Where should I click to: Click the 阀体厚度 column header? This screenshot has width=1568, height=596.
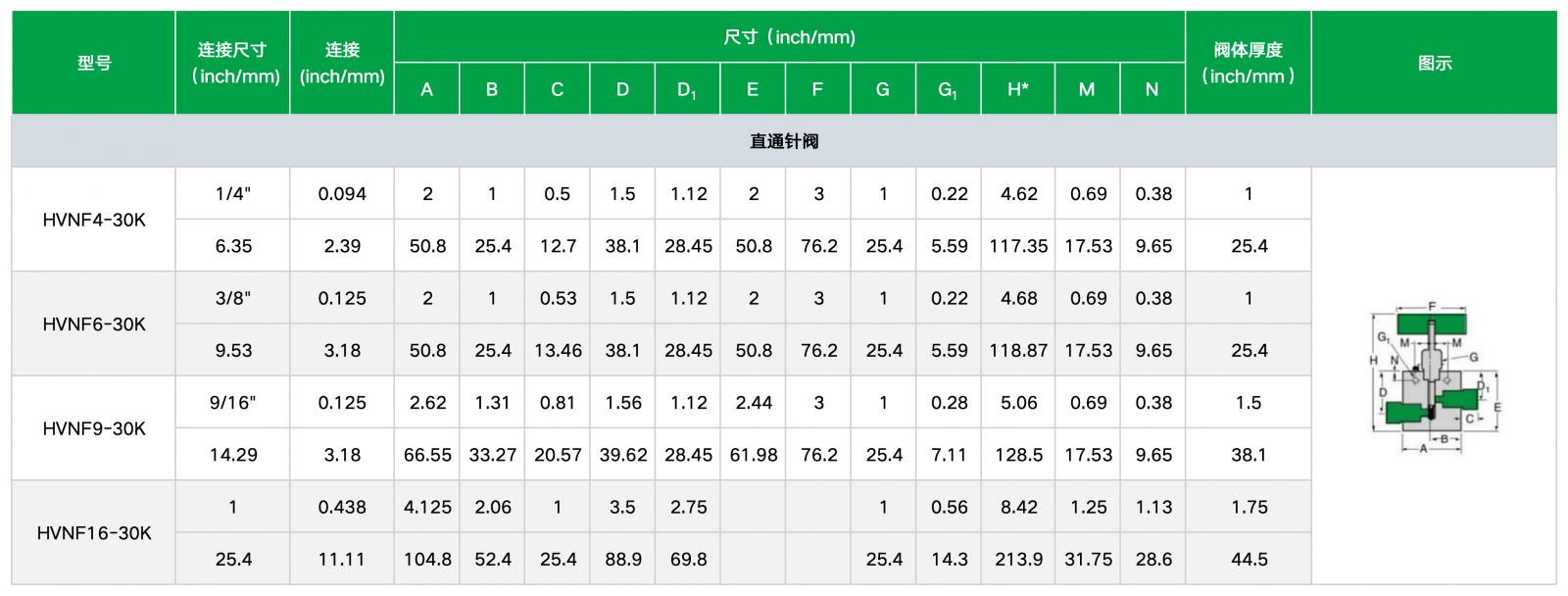pos(1249,63)
